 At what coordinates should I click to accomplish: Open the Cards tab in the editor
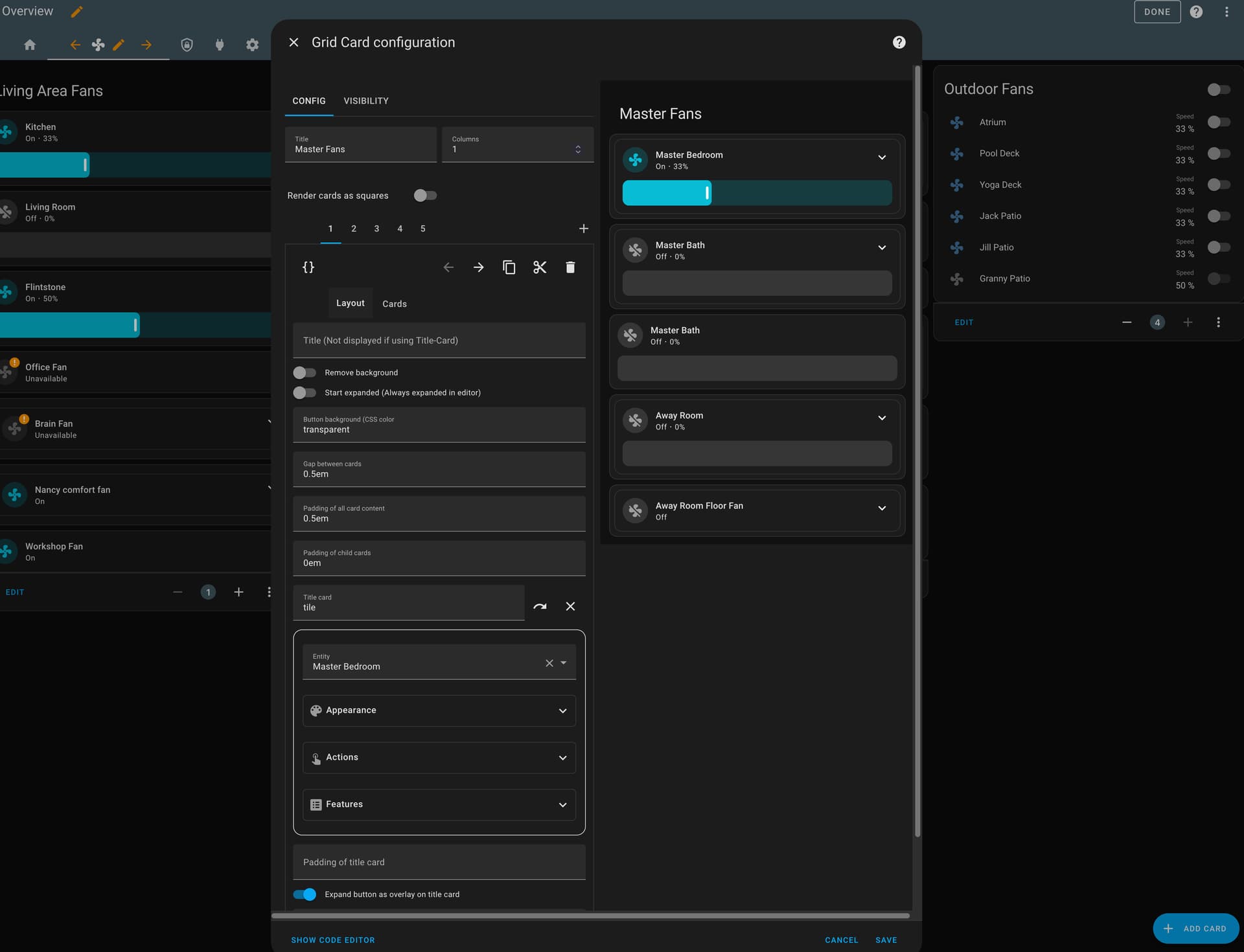point(394,303)
